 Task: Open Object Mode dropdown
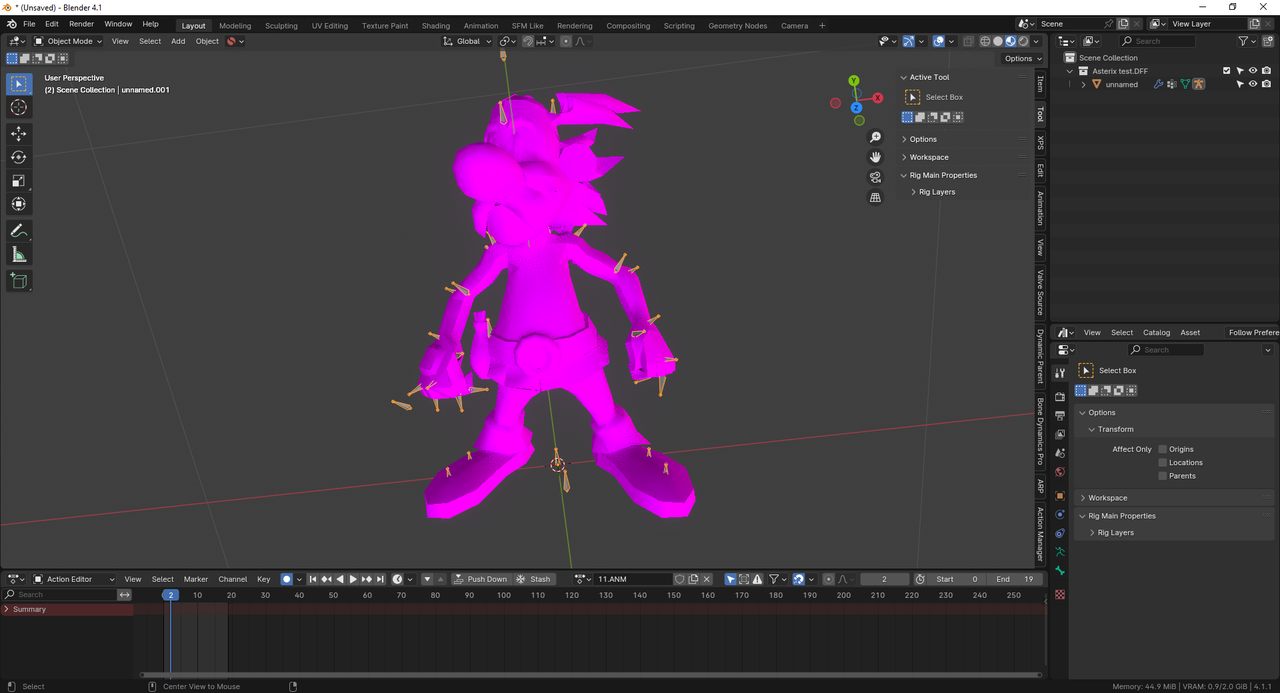pos(69,41)
